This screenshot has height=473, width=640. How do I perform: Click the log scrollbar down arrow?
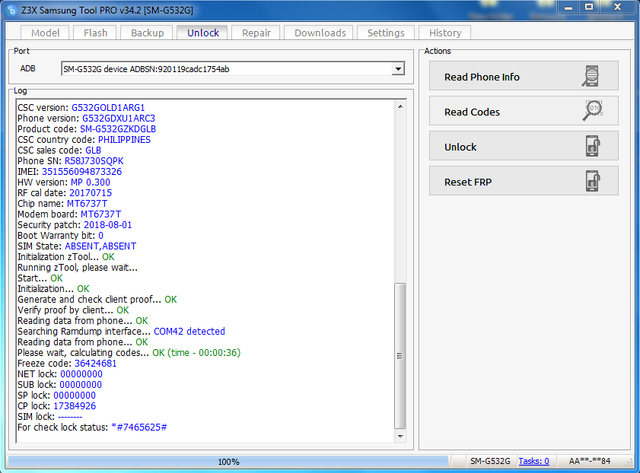[400, 436]
